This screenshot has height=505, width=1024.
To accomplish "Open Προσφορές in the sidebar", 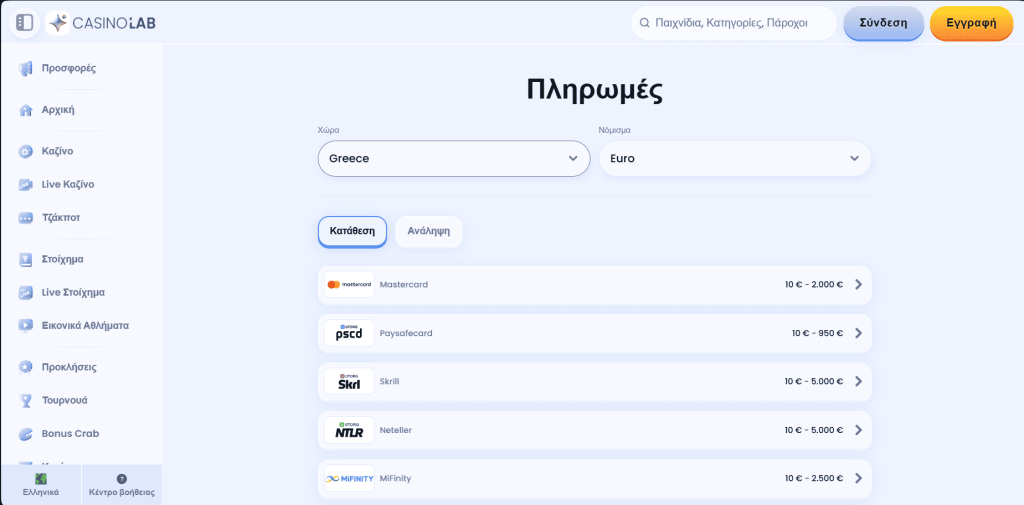I will pos(69,68).
